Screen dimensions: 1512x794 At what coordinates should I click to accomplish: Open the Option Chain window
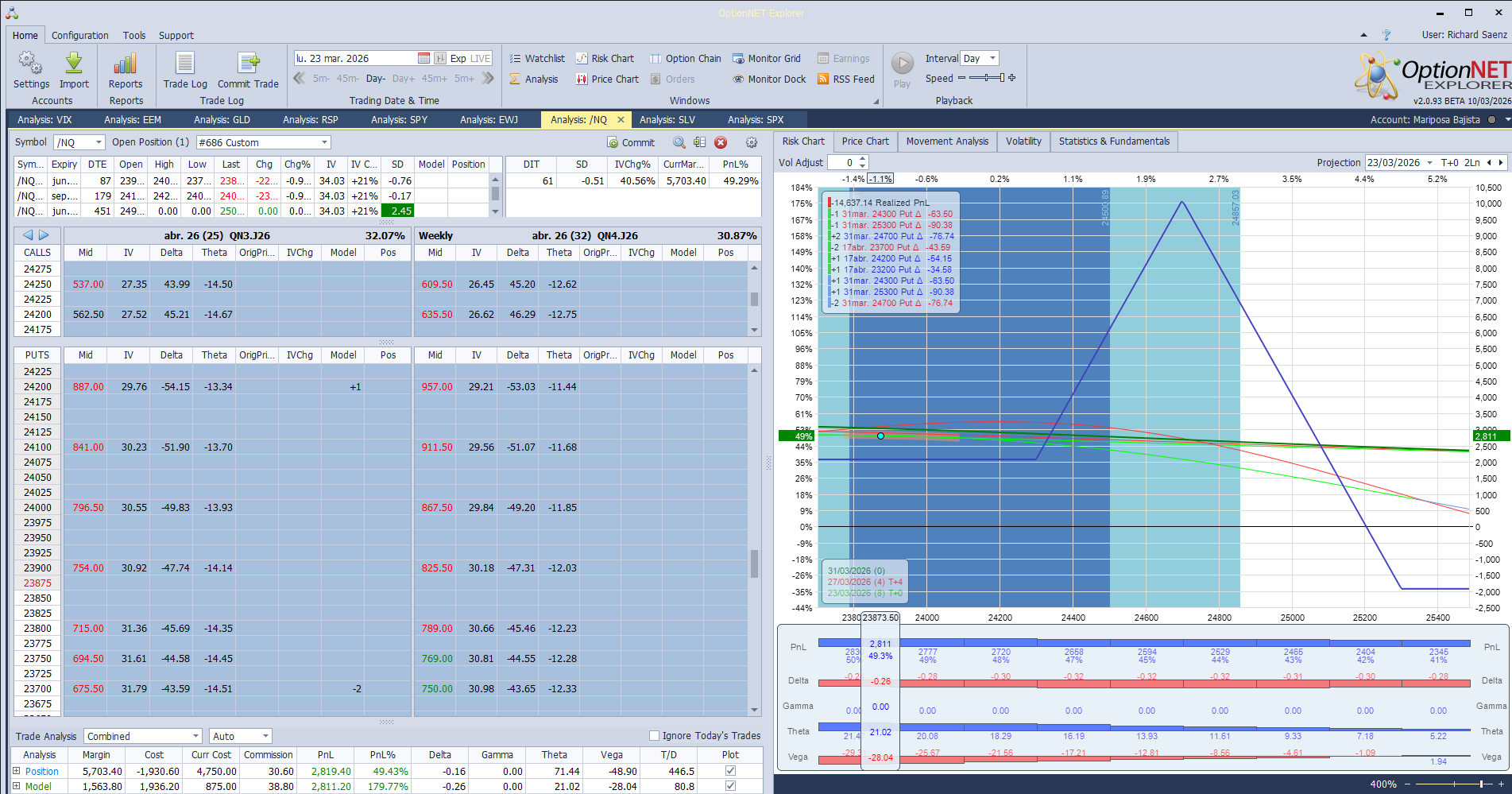[685, 58]
